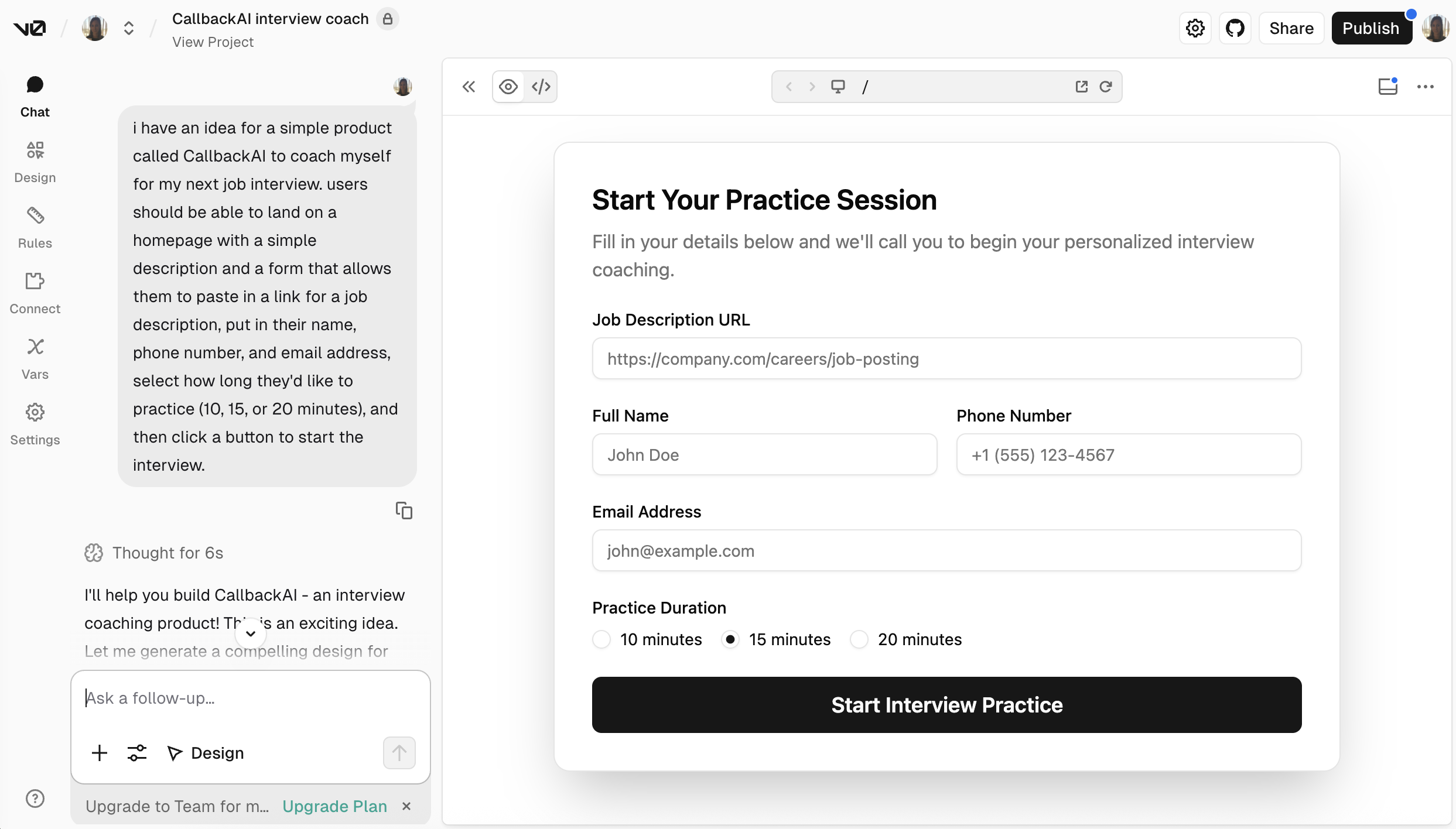Image resolution: width=1456 pixels, height=829 pixels.
Task: Select the 10 minutes practice duration
Action: click(x=601, y=639)
